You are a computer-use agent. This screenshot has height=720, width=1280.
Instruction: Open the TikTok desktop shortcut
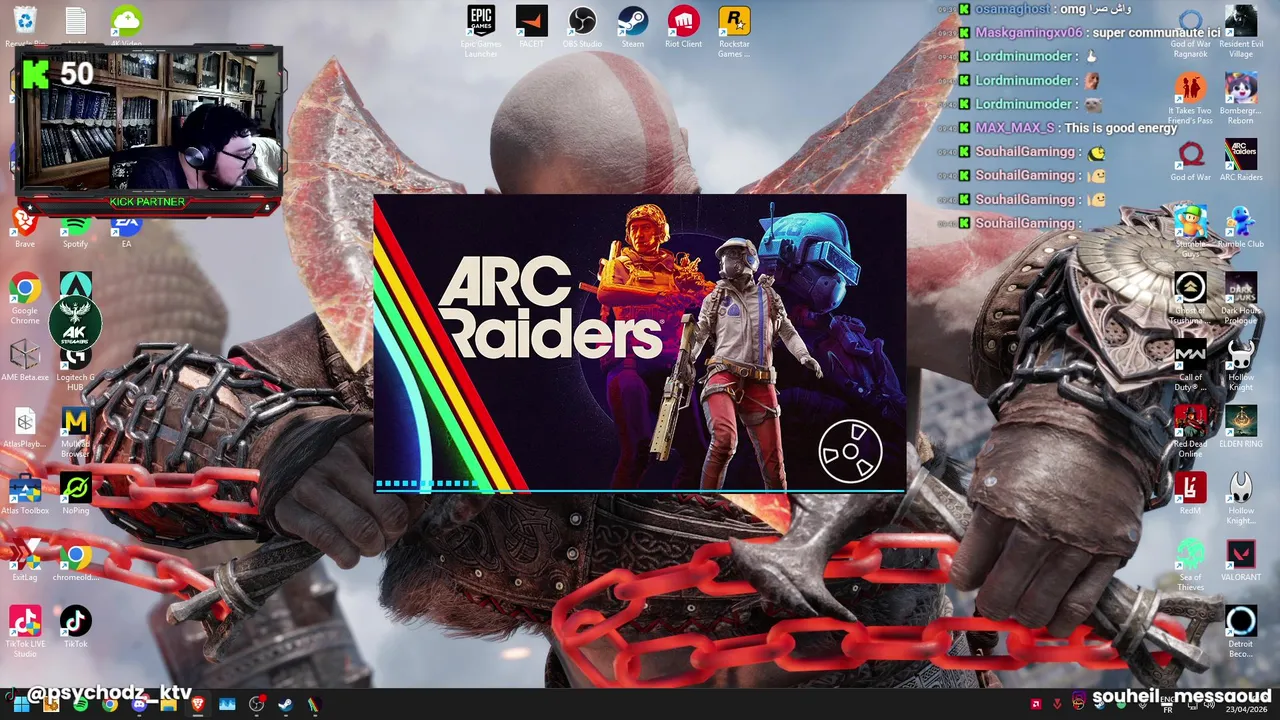[75, 627]
